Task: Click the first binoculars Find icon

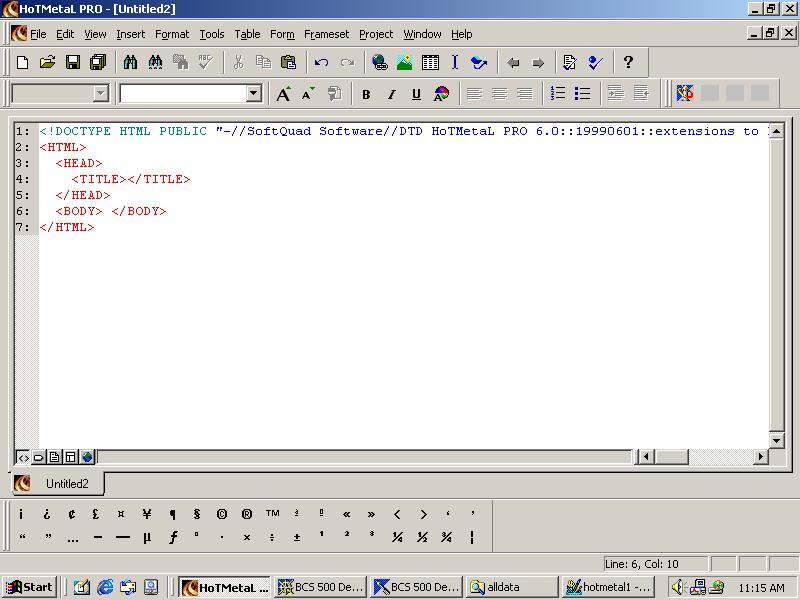Action: click(130, 63)
